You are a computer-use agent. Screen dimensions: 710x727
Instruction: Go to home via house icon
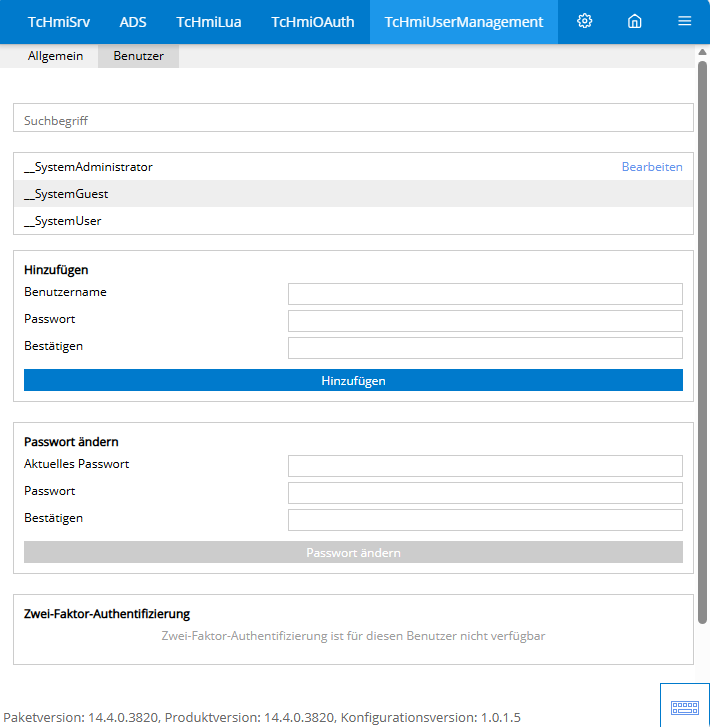pos(634,21)
